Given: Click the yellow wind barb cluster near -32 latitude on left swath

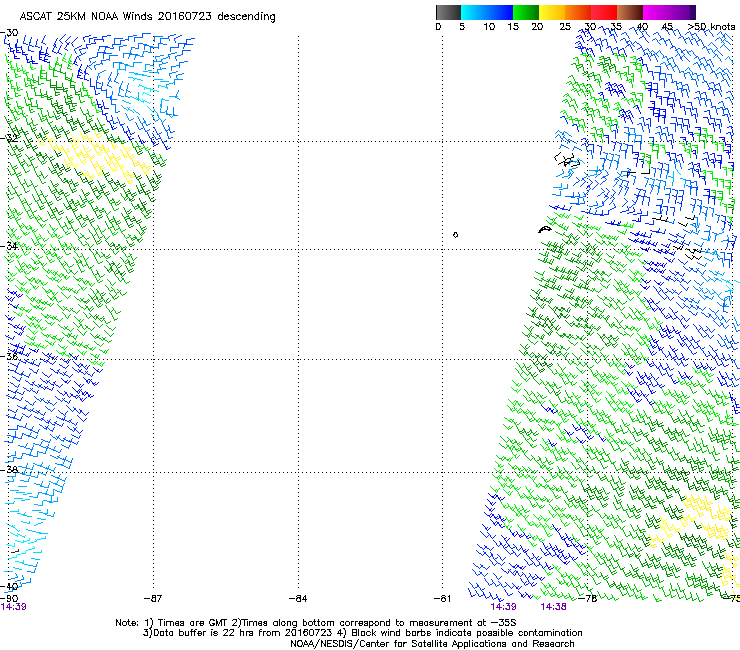Looking at the screenshot, I should pyautogui.click(x=97, y=157).
